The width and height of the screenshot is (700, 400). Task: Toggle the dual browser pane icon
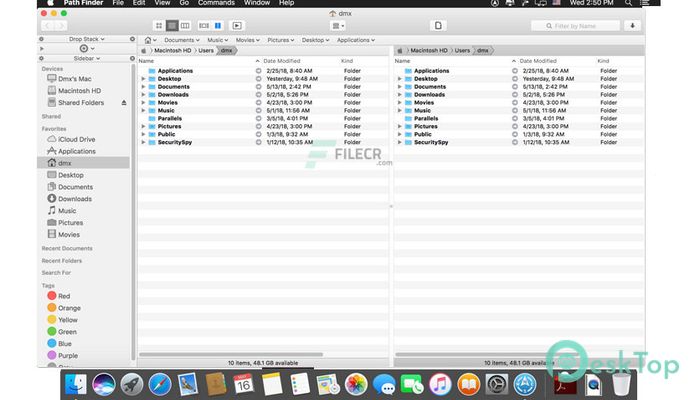pos(204,26)
